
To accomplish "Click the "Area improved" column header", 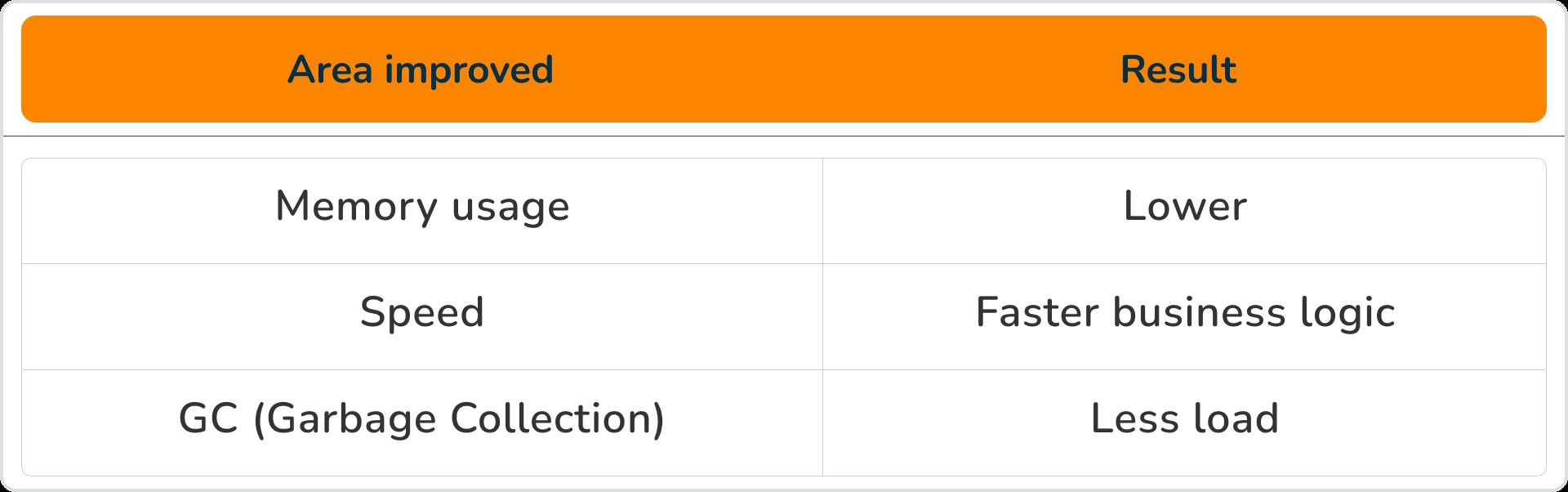I will [x=421, y=69].
